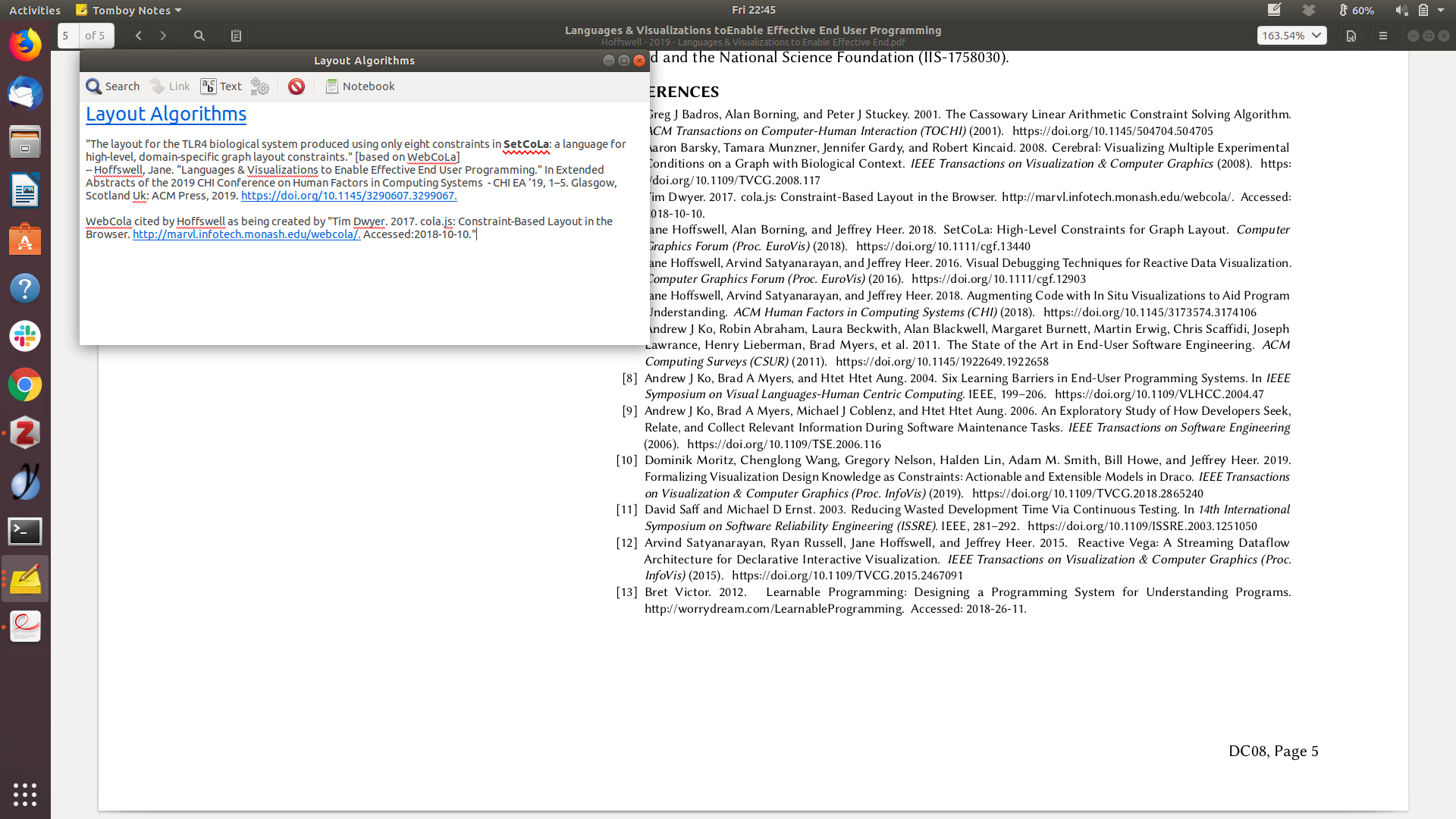Open the marvl.infotech.monash.edu/webcola link in note
The height and width of the screenshot is (819, 1456).
[246, 234]
